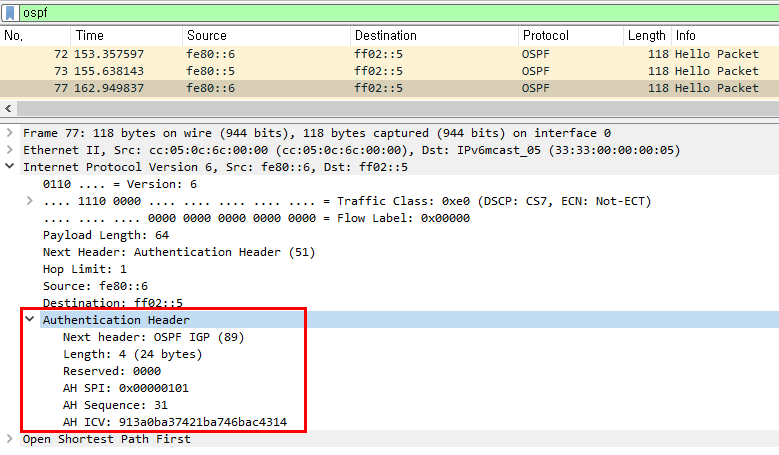
Task: Select the Destination: ff02::5 detail field
Action: point(113,302)
